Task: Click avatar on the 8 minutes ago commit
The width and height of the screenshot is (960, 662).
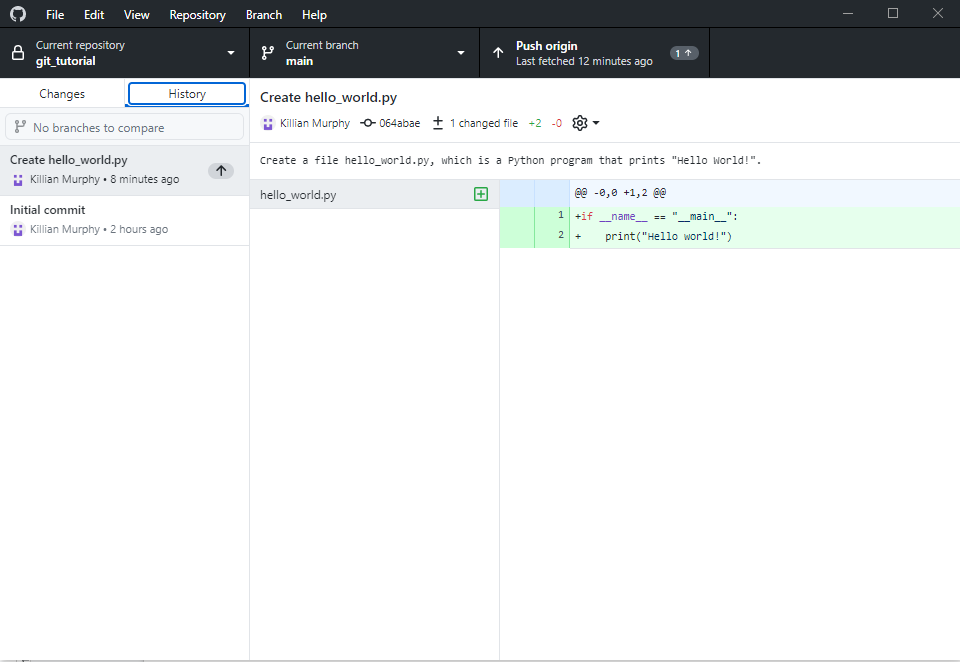Action: click(18, 179)
